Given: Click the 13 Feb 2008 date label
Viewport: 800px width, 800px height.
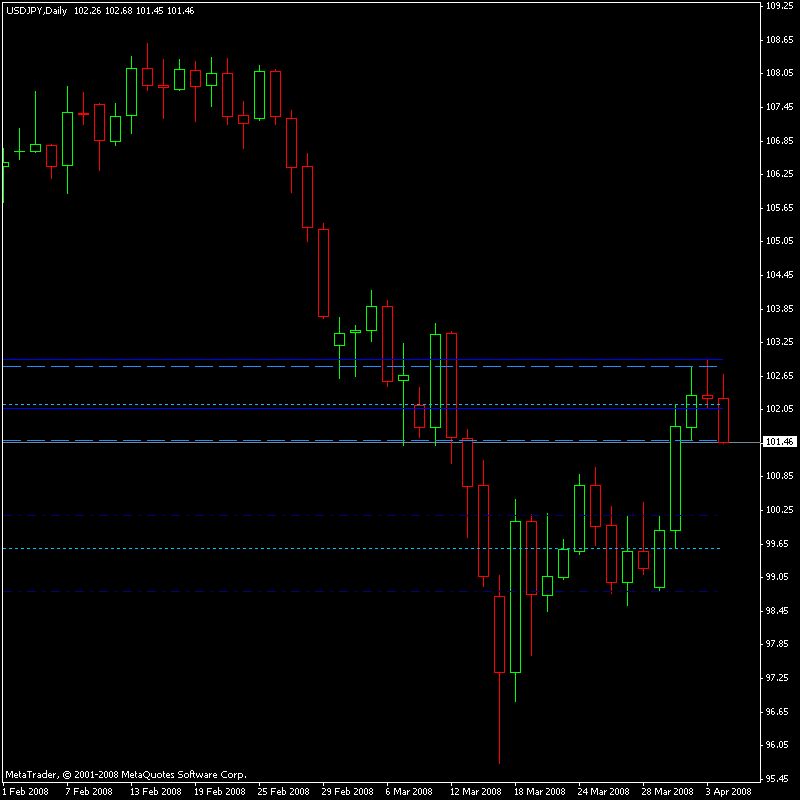Looking at the screenshot, I should pyautogui.click(x=156, y=792).
